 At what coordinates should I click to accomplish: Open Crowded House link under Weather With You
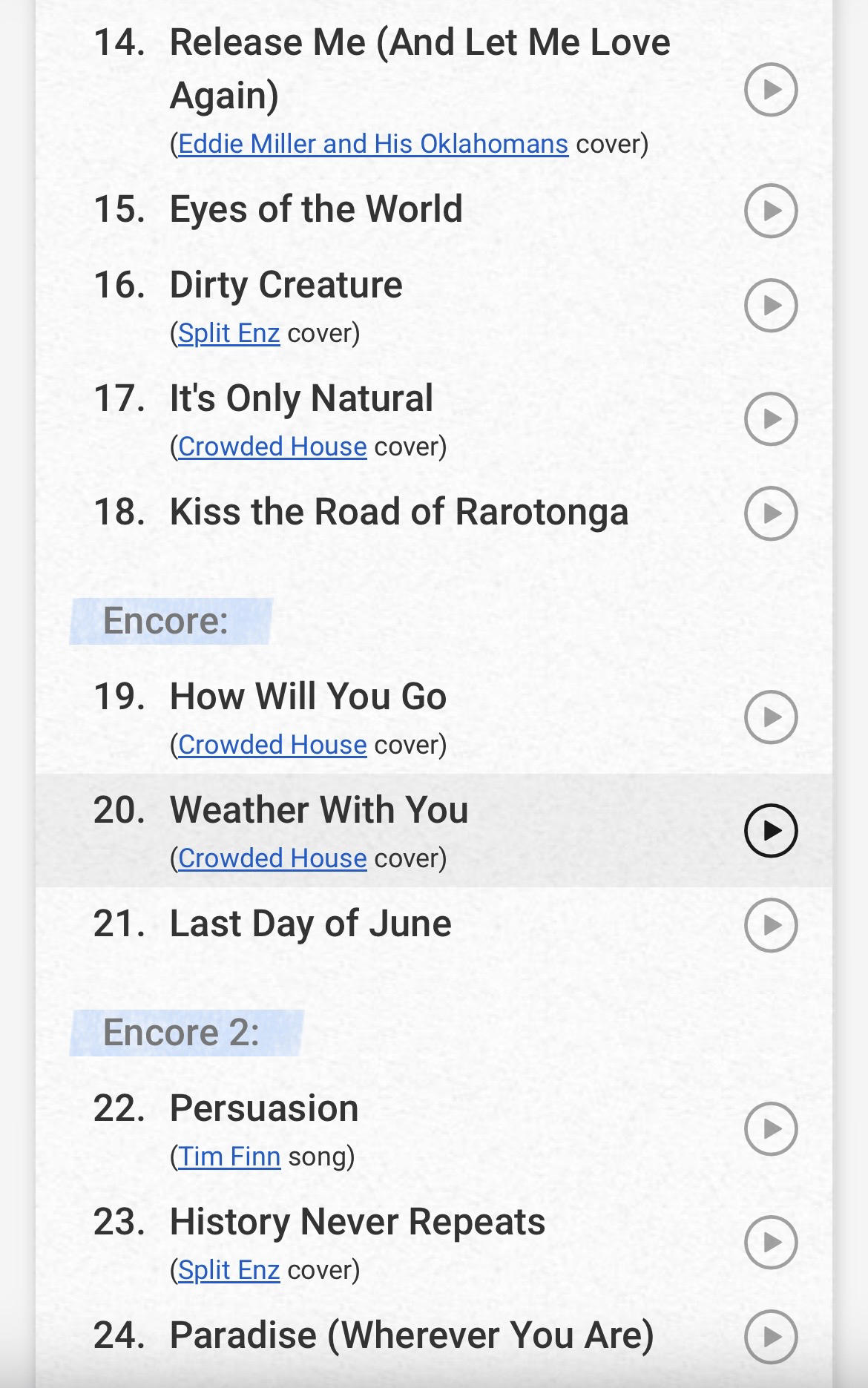272,858
